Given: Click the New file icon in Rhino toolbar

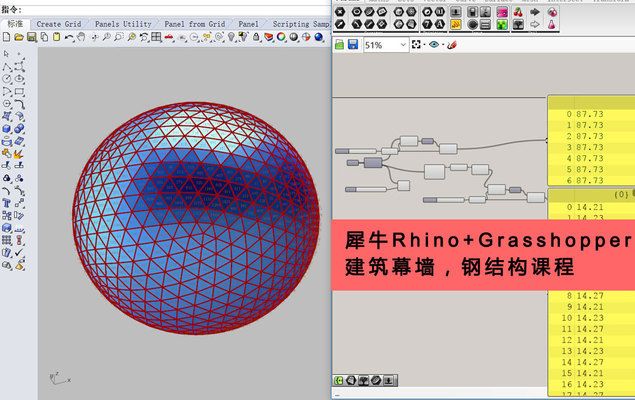Looking at the screenshot, I should point(7,37).
